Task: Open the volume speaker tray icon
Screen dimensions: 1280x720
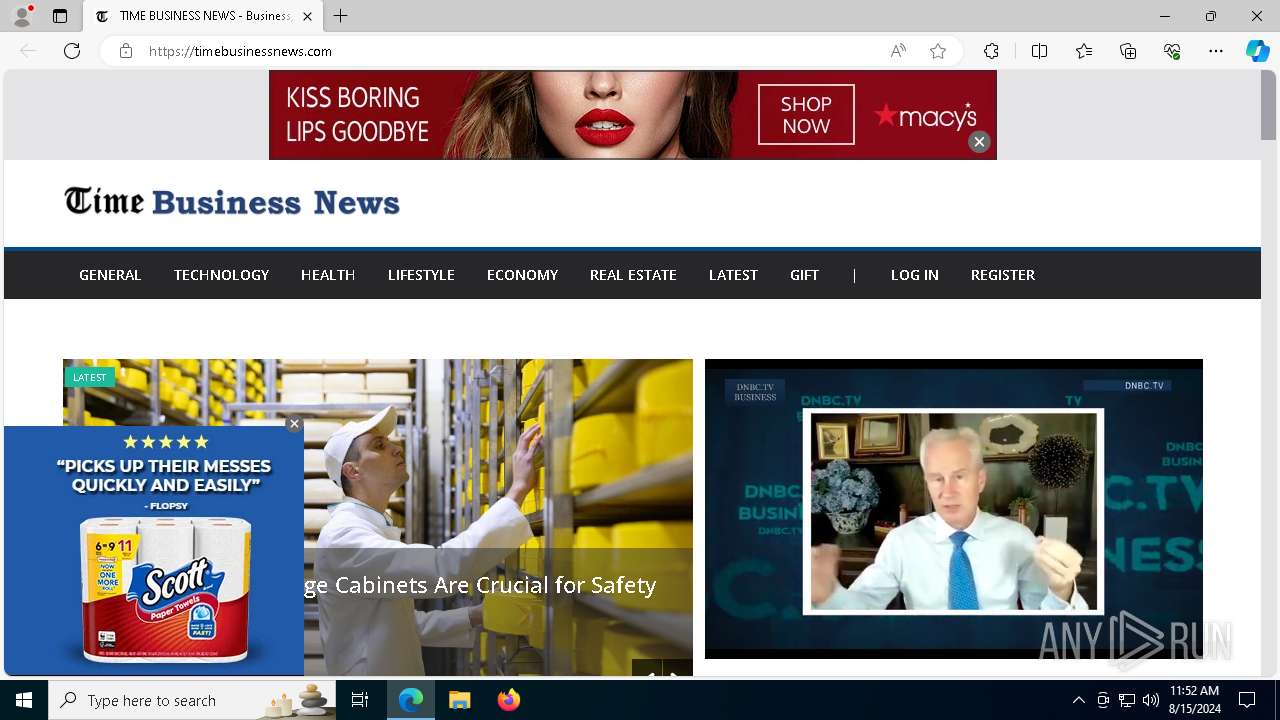Action: click(1151, 700)
